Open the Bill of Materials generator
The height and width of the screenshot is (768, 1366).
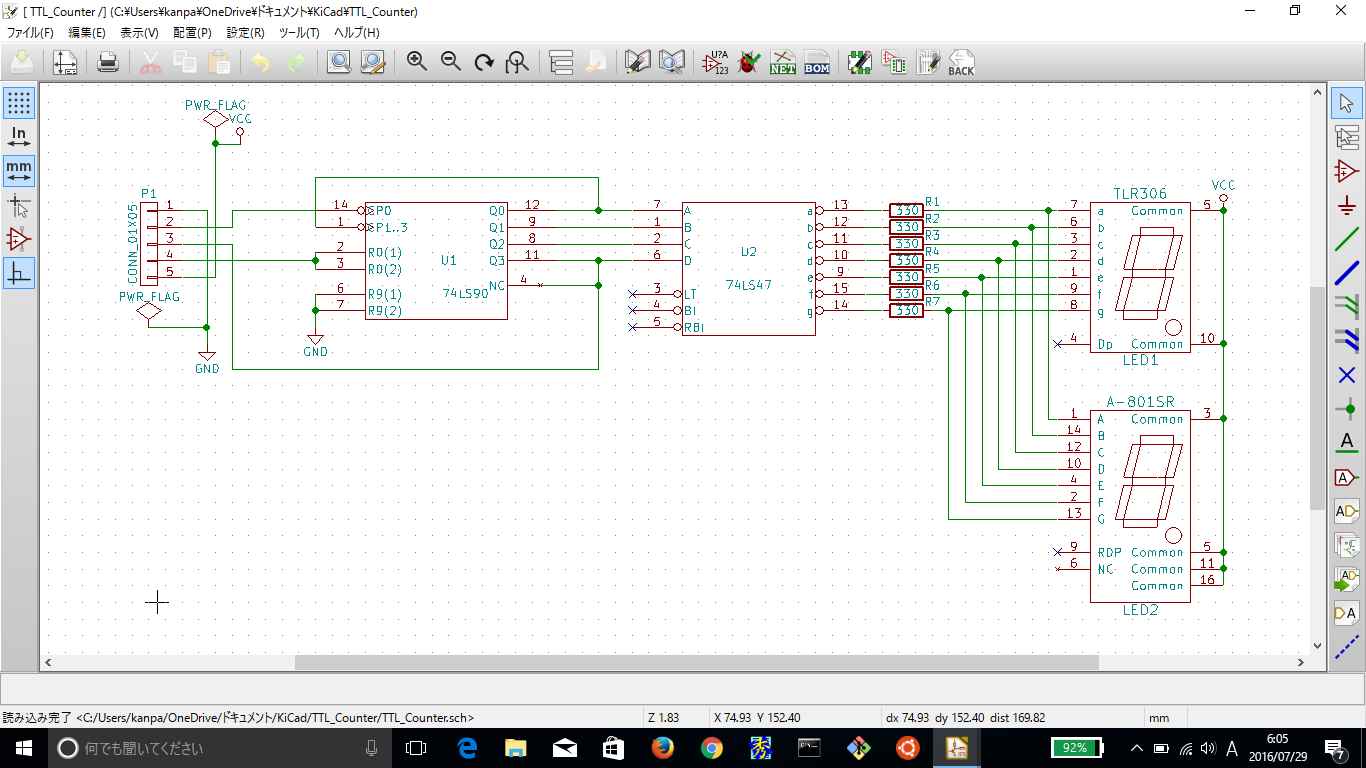(816, 62)
